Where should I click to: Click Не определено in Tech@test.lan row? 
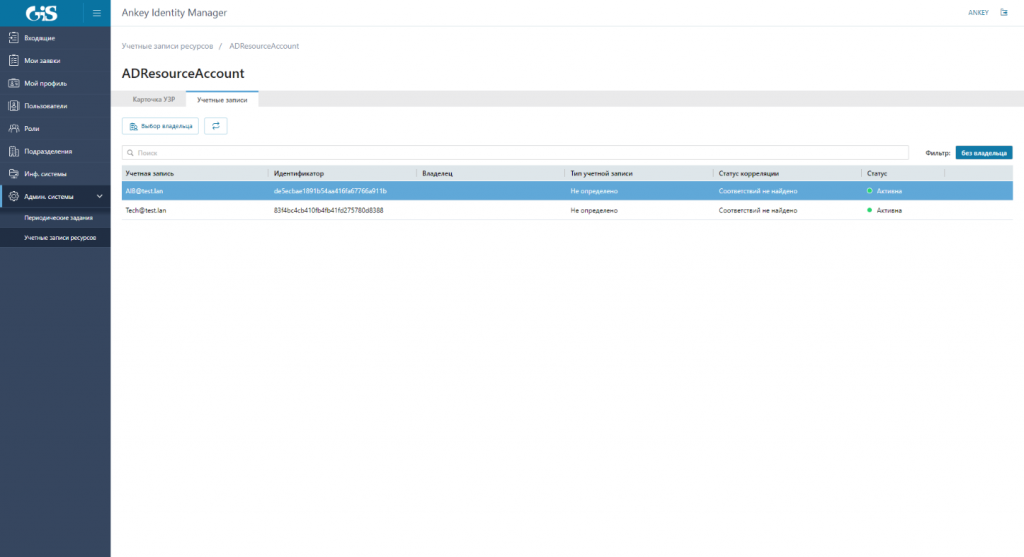[594, 210]
